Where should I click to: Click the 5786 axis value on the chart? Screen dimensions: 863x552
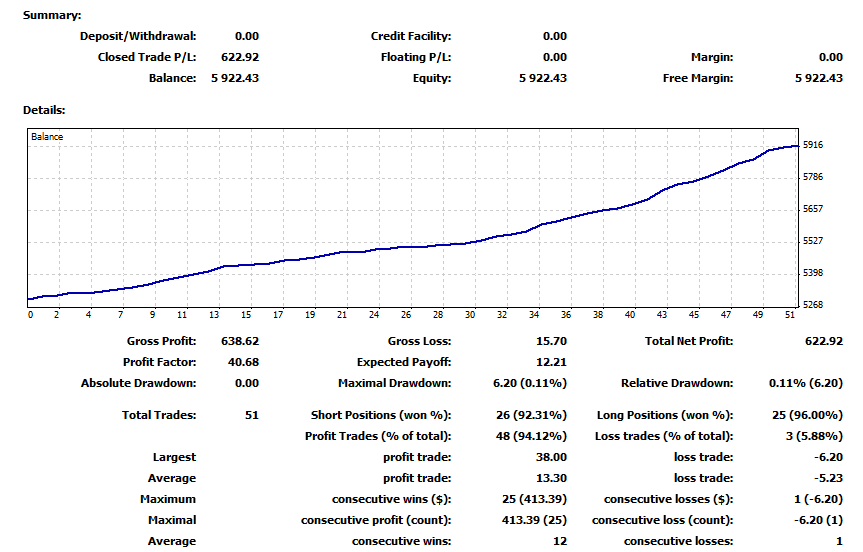pyautogui.click(x=813, y=177)
